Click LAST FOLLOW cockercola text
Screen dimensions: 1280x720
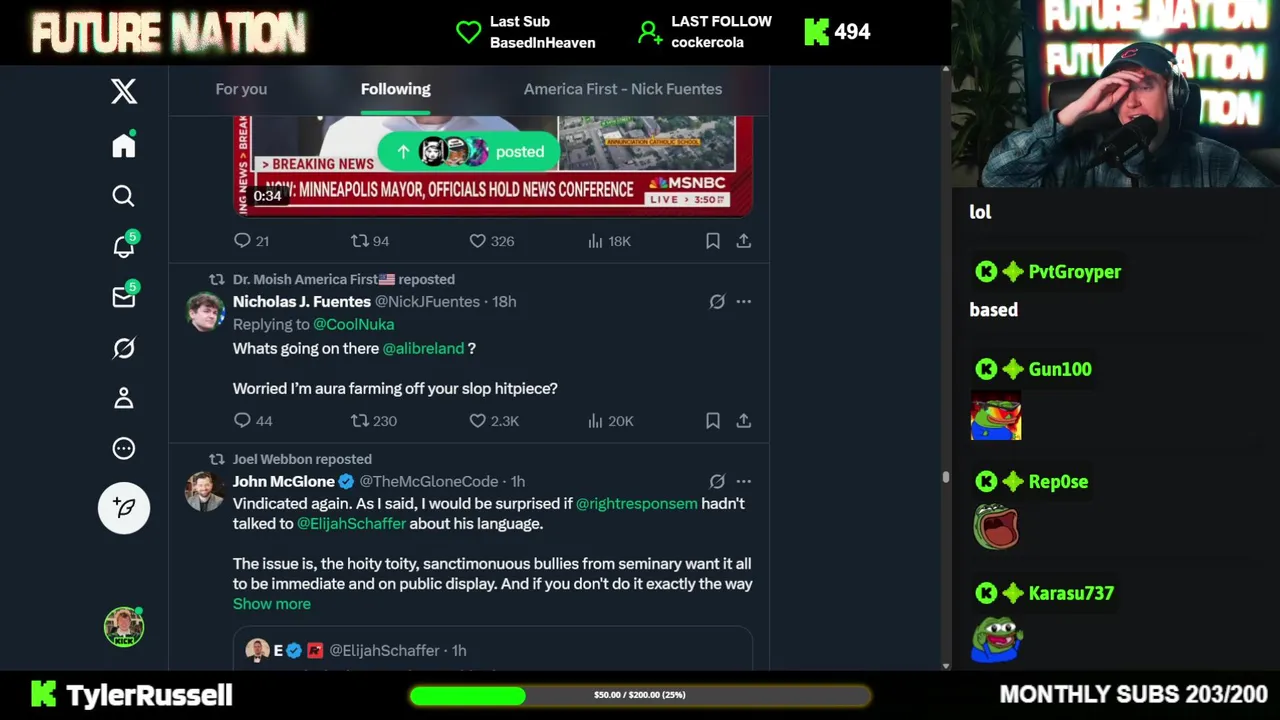pyautogui.click(x=721, y=32)
